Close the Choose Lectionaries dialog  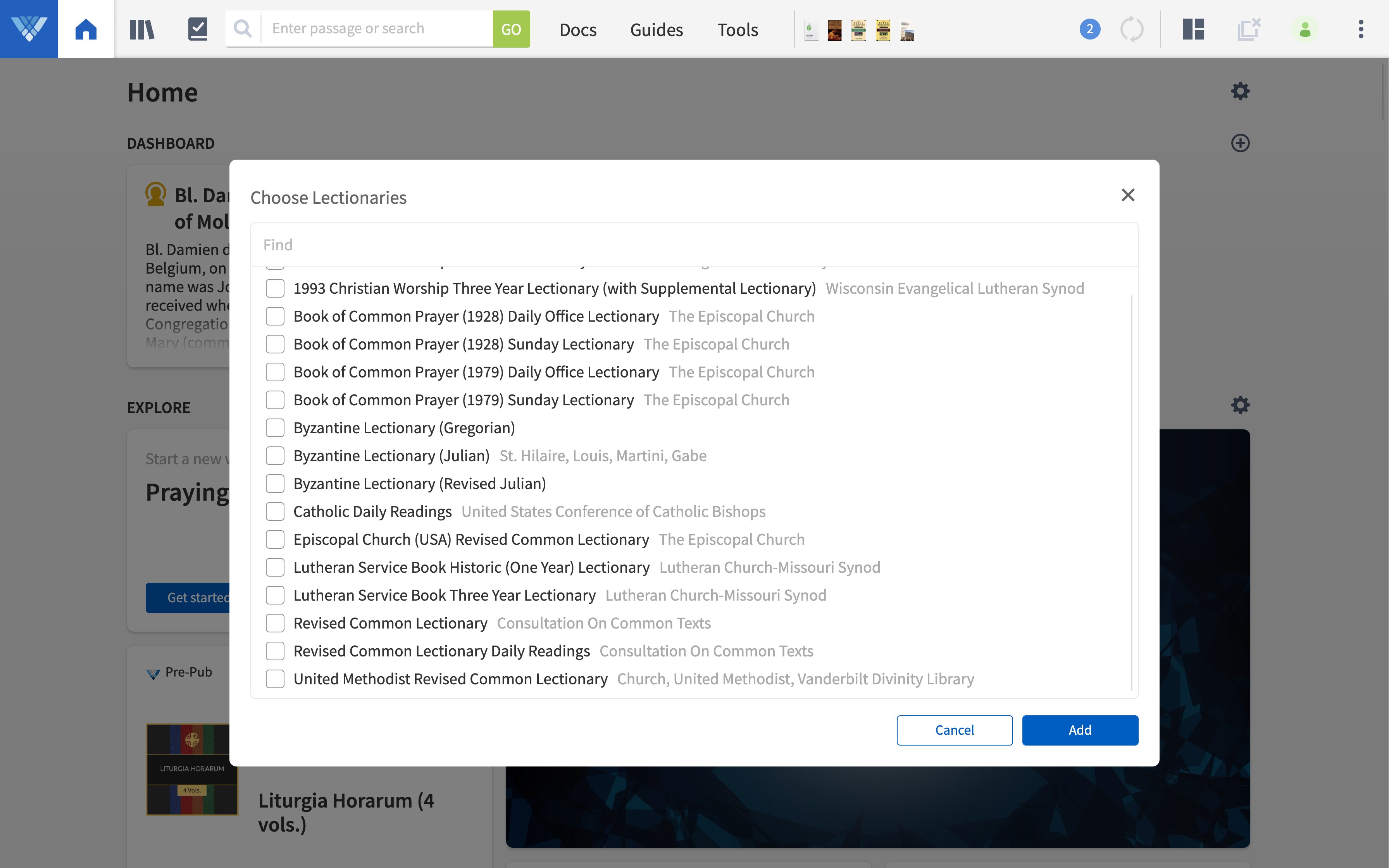(1128, 195)
